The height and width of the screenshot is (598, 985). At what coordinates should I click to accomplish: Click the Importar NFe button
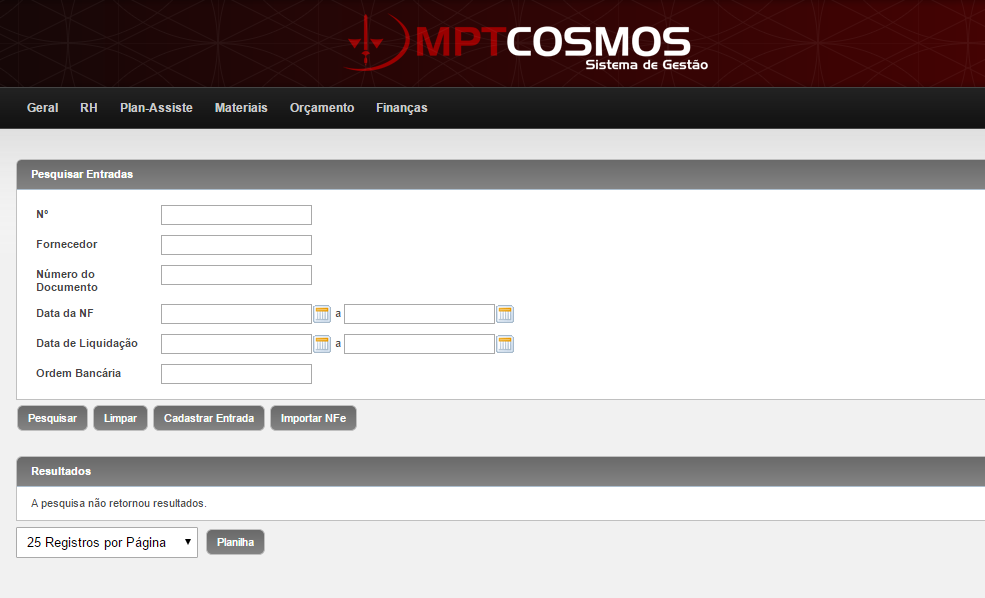(313, 418)
